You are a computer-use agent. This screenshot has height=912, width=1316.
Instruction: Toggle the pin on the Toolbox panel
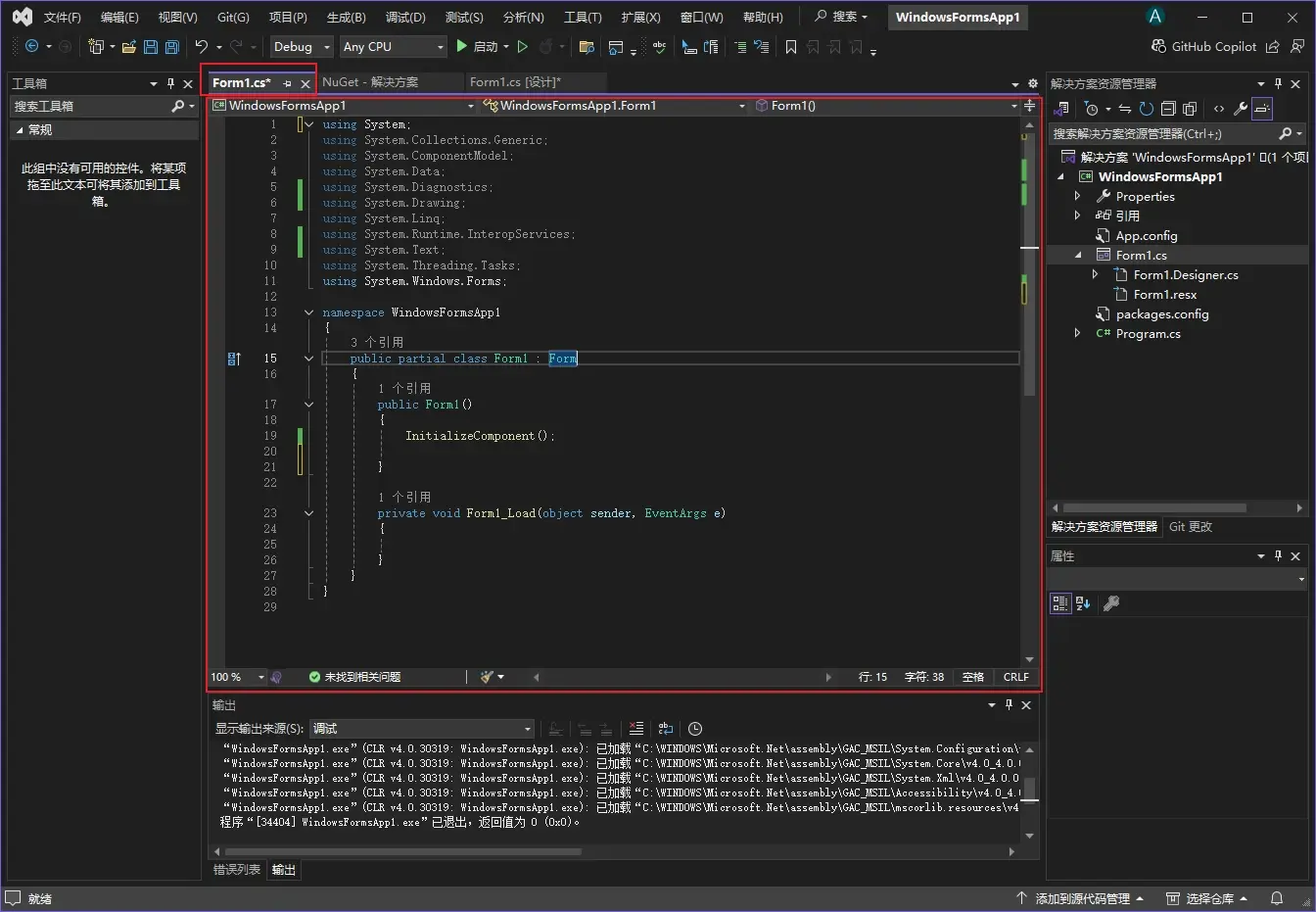coord(170,84)
